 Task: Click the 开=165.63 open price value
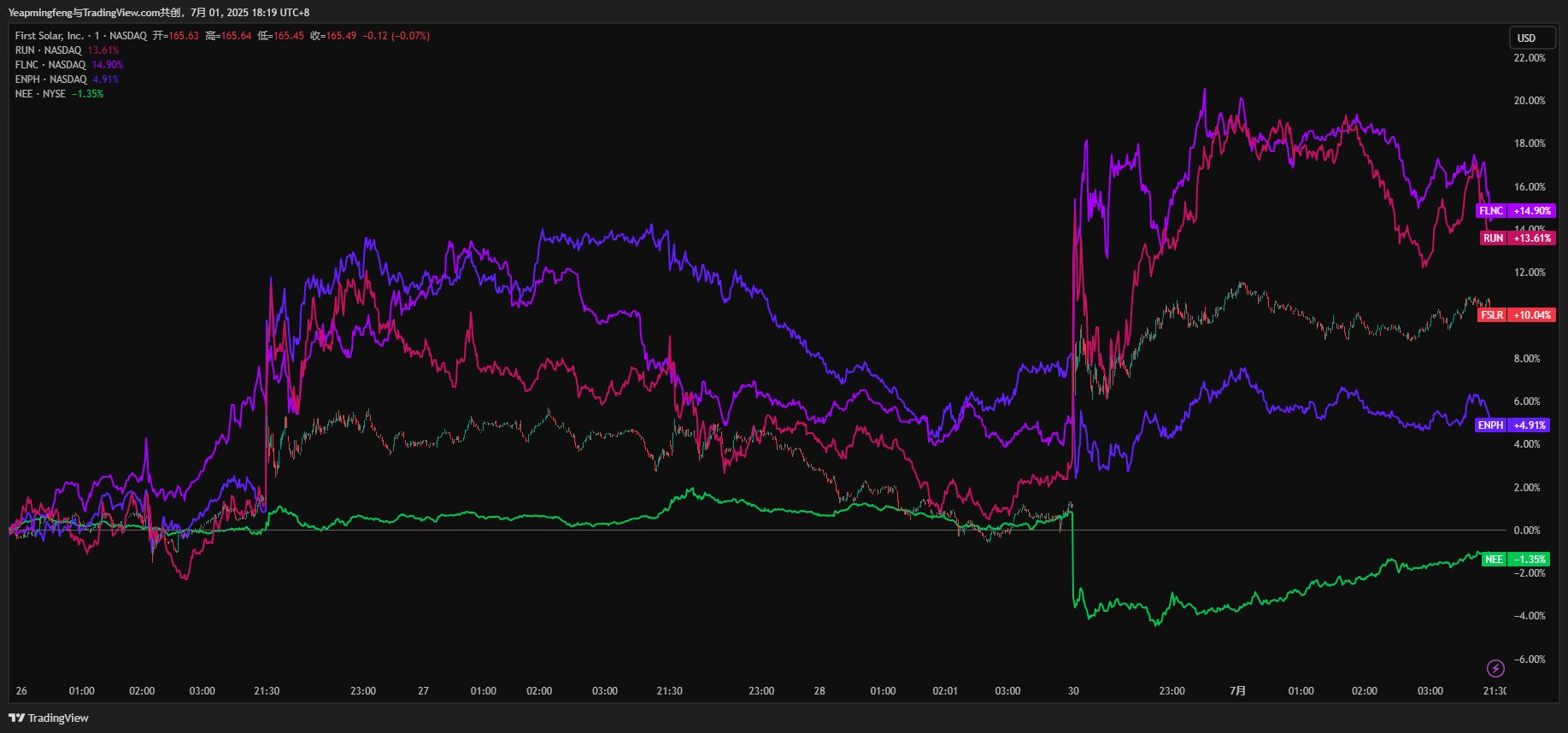(x=175, y=36)
